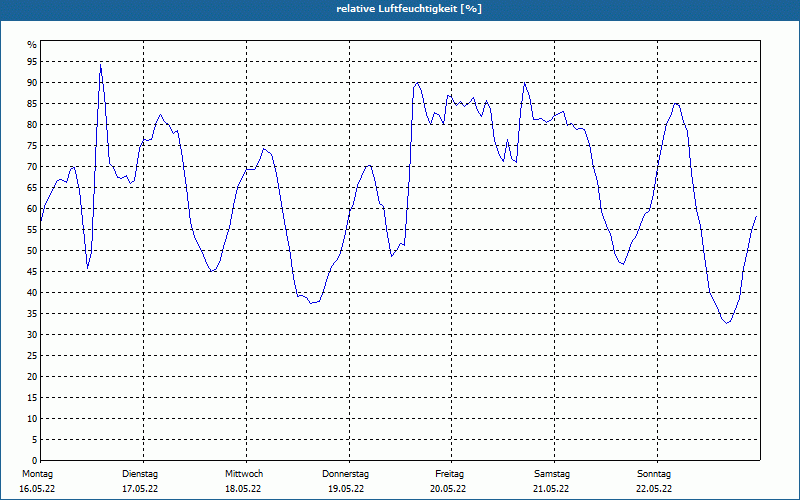Select the 'Montag' day label
This screenshot has height=500, width=800.
(37, 474)
